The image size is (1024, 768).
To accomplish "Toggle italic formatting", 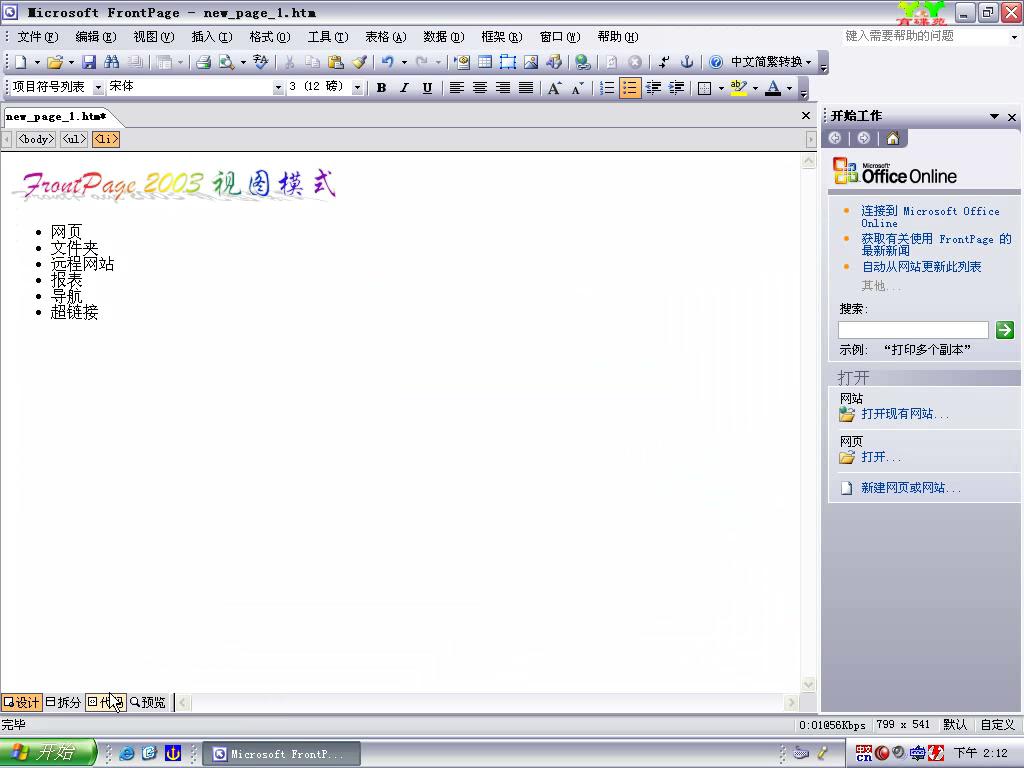I will 404,88.
